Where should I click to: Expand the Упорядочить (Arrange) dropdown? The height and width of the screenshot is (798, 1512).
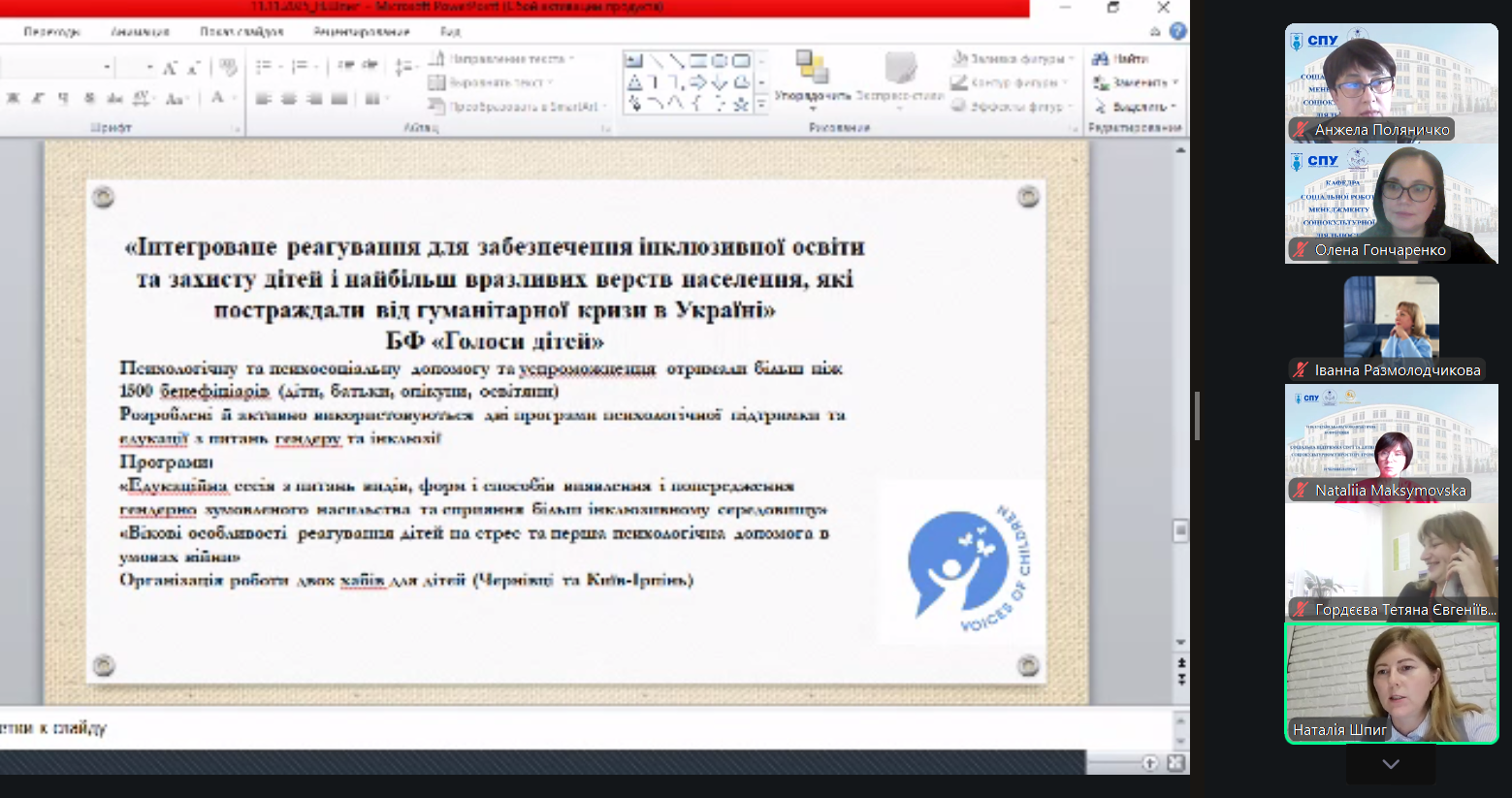(812, 107)
